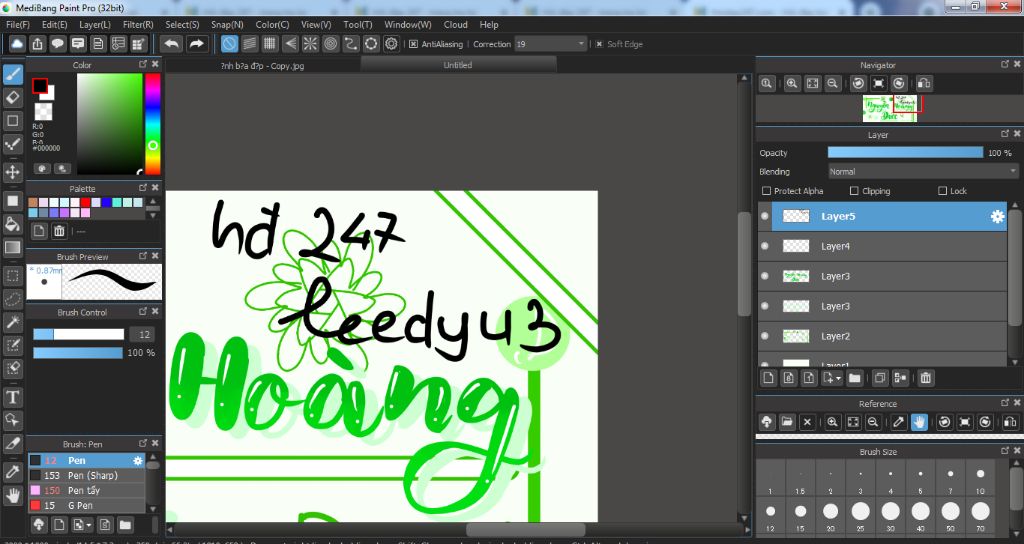This screenshot has width=1024, height=544.
Task: Toggle the Soft Edge checkbox
Action: (x=599, y=44)
